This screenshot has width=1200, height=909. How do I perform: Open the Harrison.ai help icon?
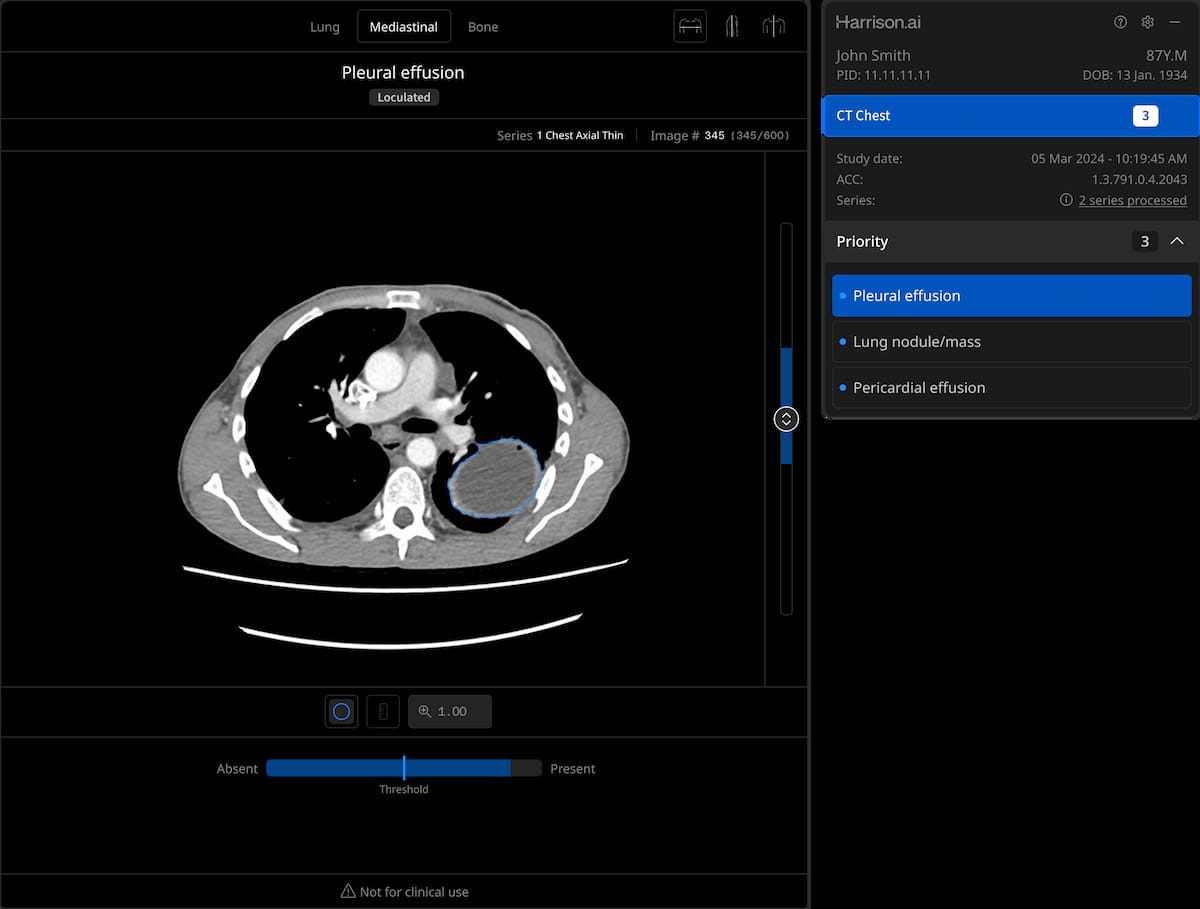(x=1120, y=22)
